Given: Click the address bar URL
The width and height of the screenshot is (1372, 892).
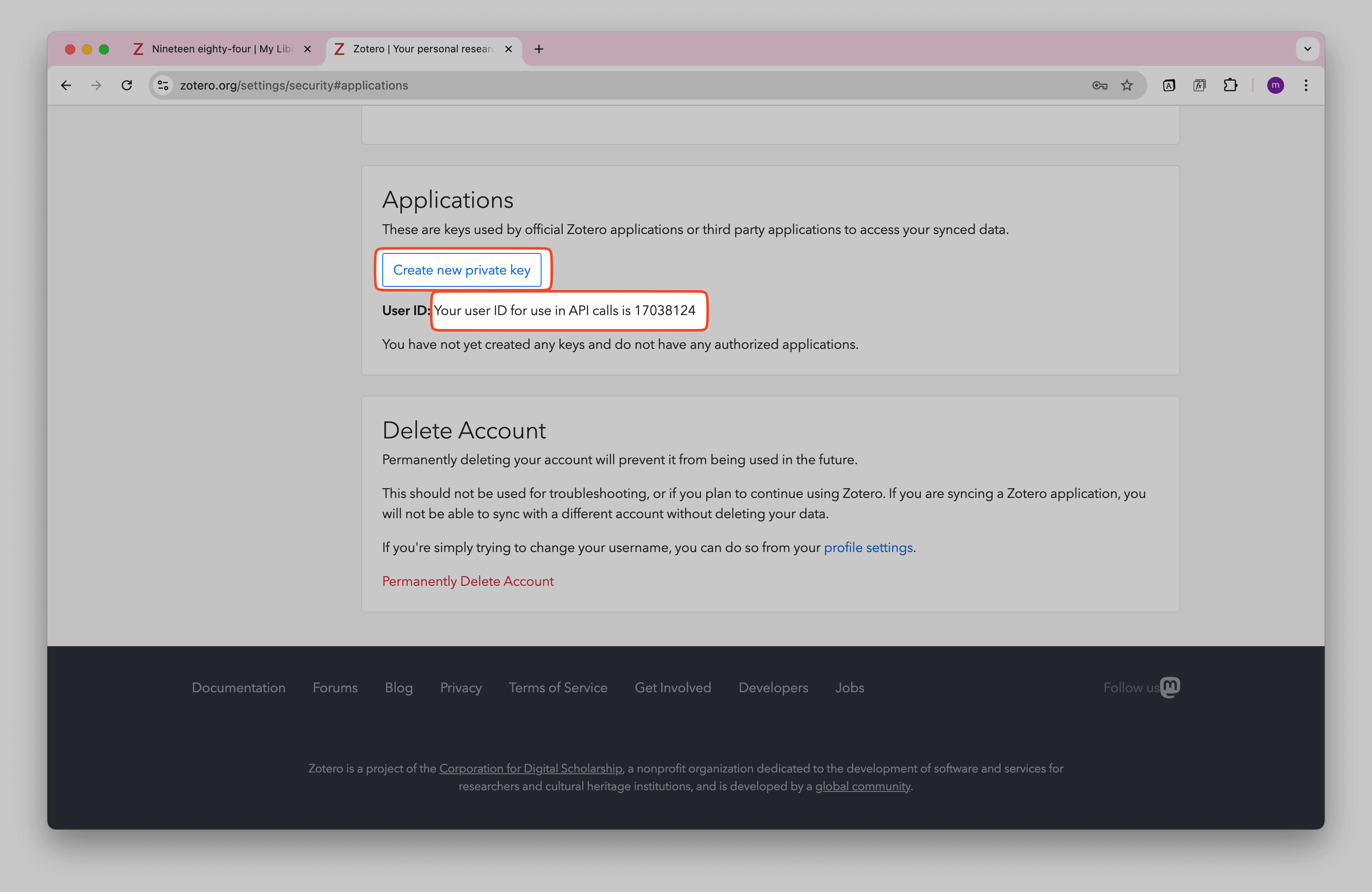Looking at the screenshot, I should (x=294, y=85).
